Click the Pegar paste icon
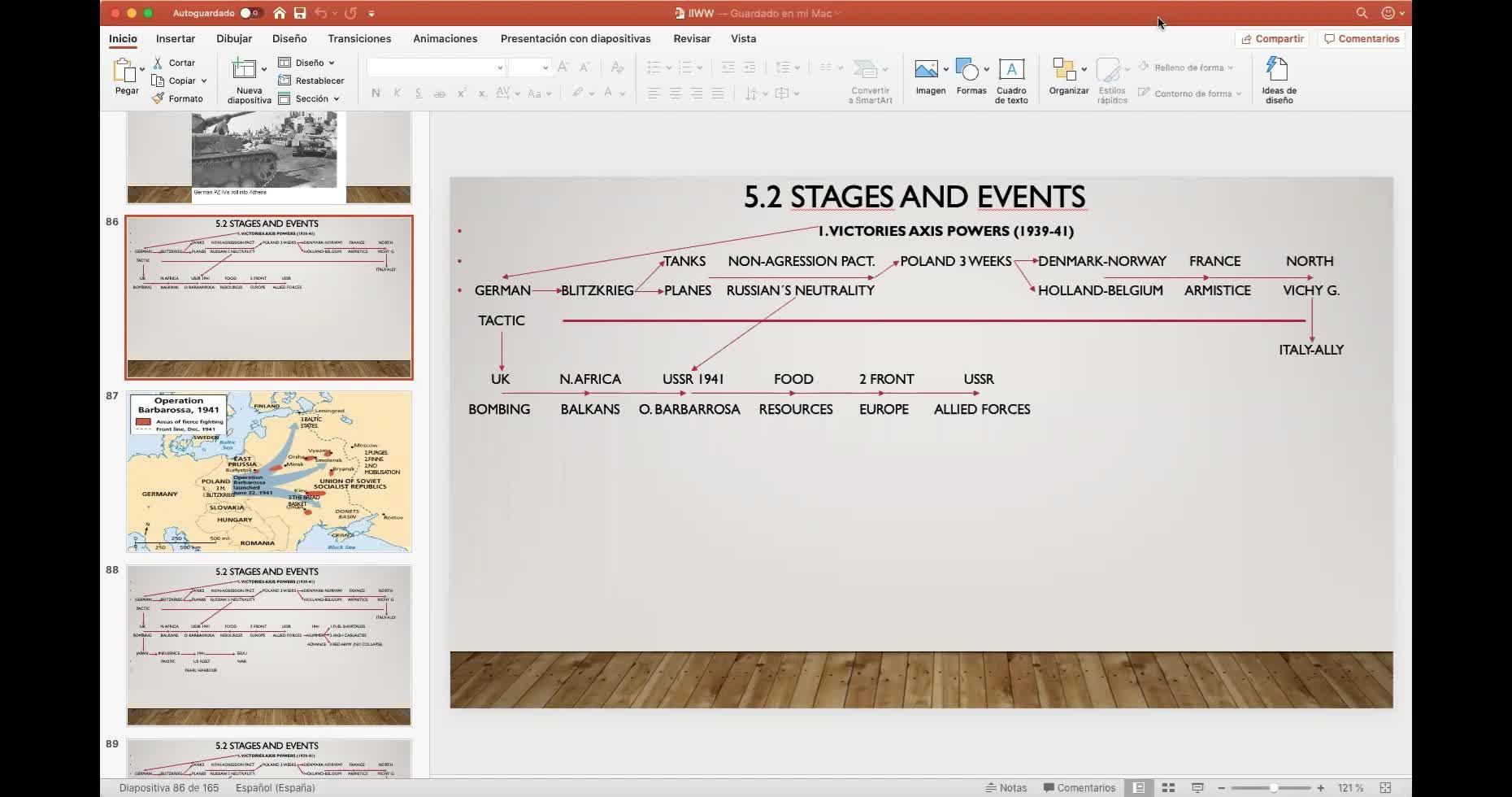 125,72
